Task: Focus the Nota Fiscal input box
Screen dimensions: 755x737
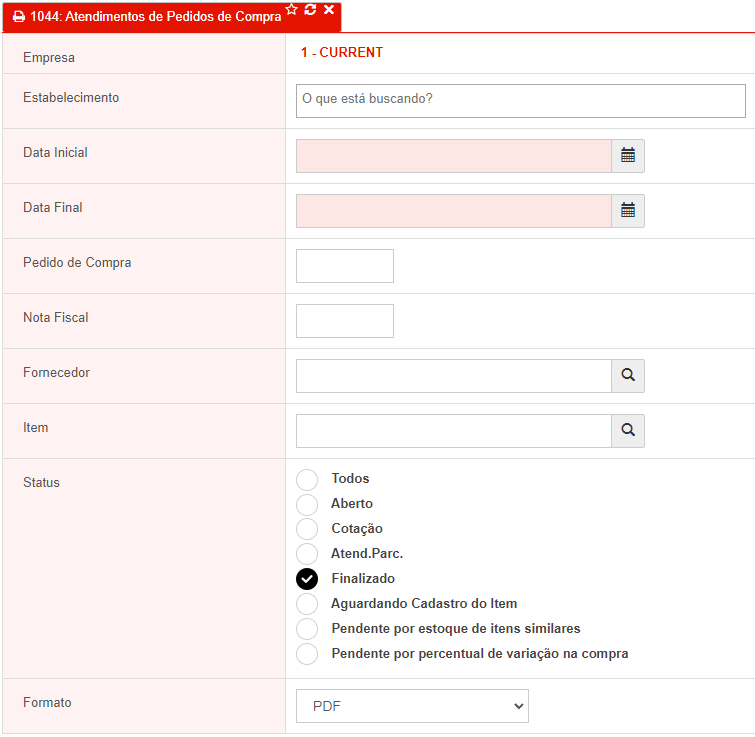Action: pos(345,321)
